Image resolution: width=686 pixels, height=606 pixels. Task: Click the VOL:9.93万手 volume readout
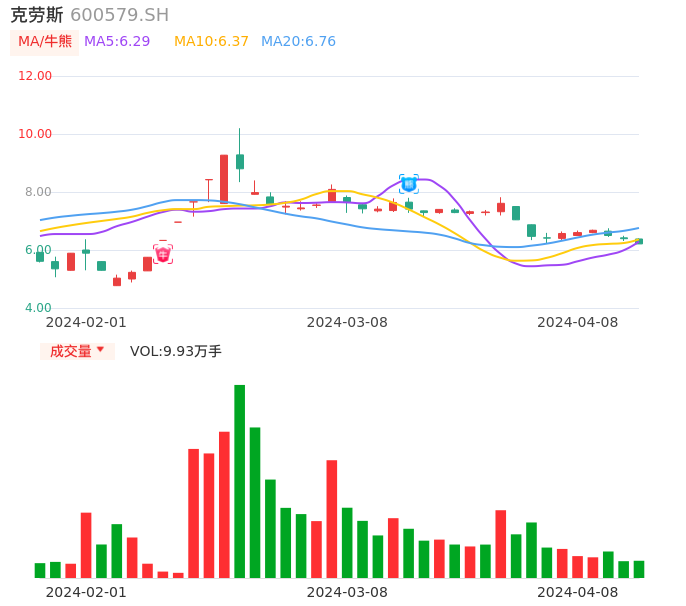click(x=176, y=351)
